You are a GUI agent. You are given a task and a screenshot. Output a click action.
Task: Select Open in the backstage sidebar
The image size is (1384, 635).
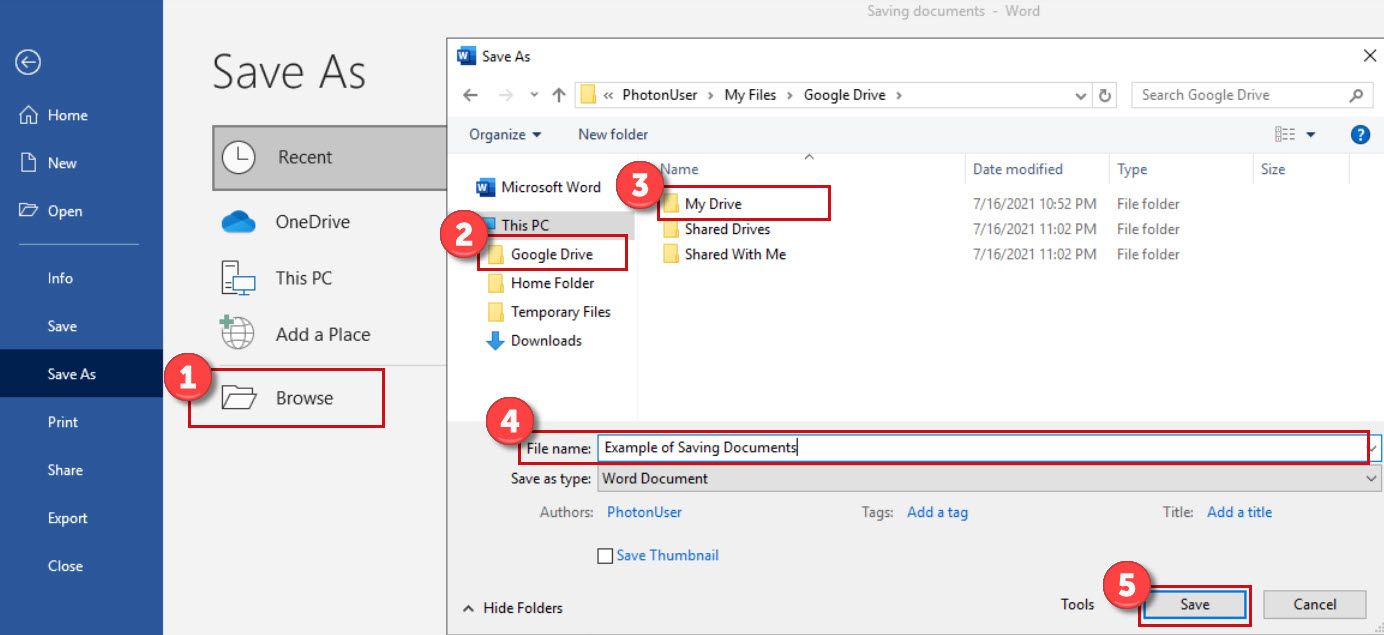tap(51, 211)
